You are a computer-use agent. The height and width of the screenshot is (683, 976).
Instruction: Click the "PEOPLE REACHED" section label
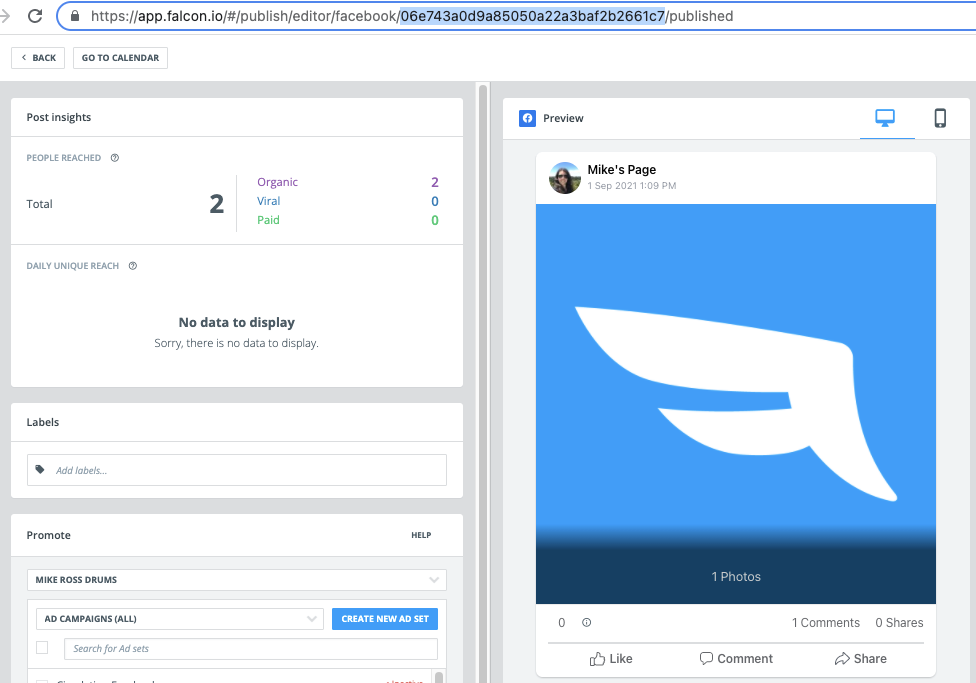(63, 158)
